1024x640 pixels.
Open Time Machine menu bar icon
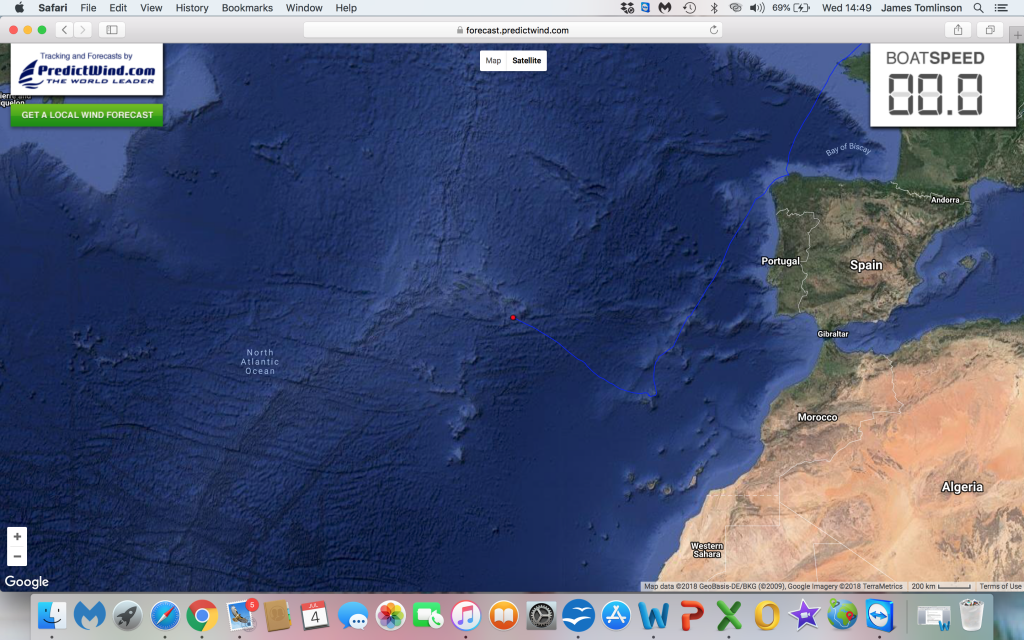pyautogui.click(x=690, y=8)
